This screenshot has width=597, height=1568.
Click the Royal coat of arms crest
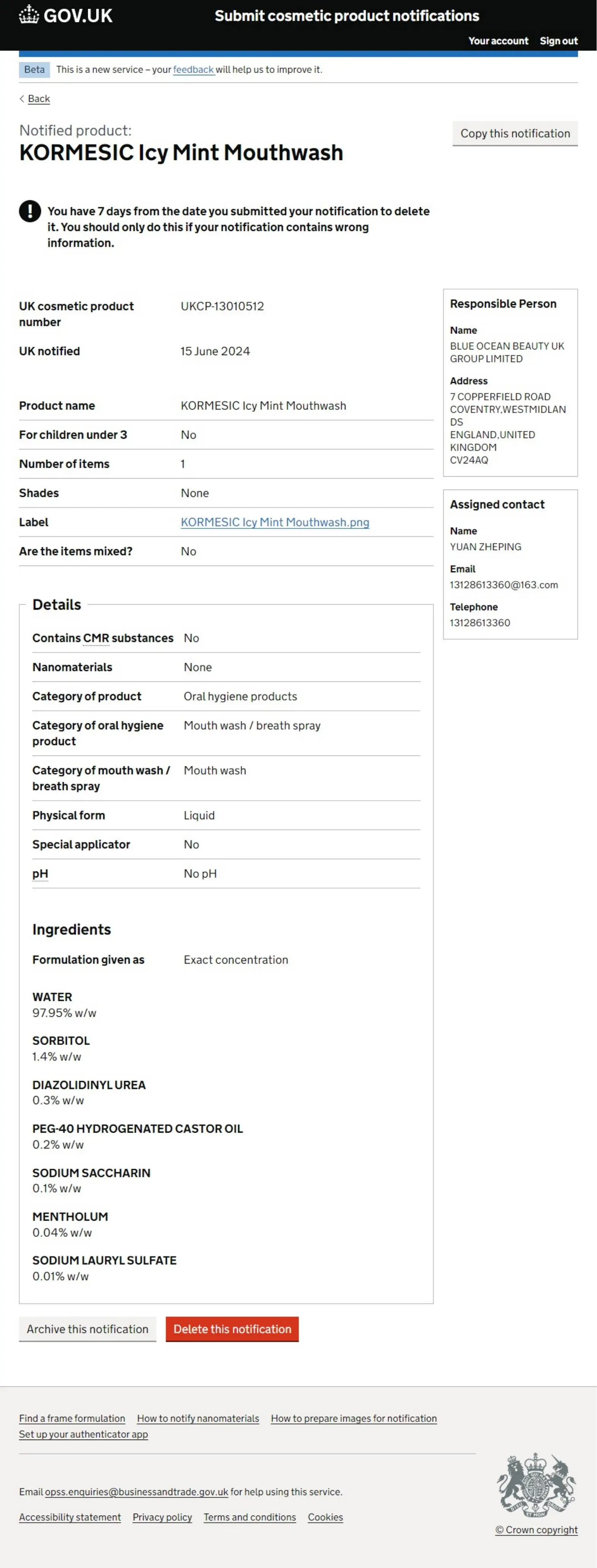pyautogui.click(x=535, y=1485)
